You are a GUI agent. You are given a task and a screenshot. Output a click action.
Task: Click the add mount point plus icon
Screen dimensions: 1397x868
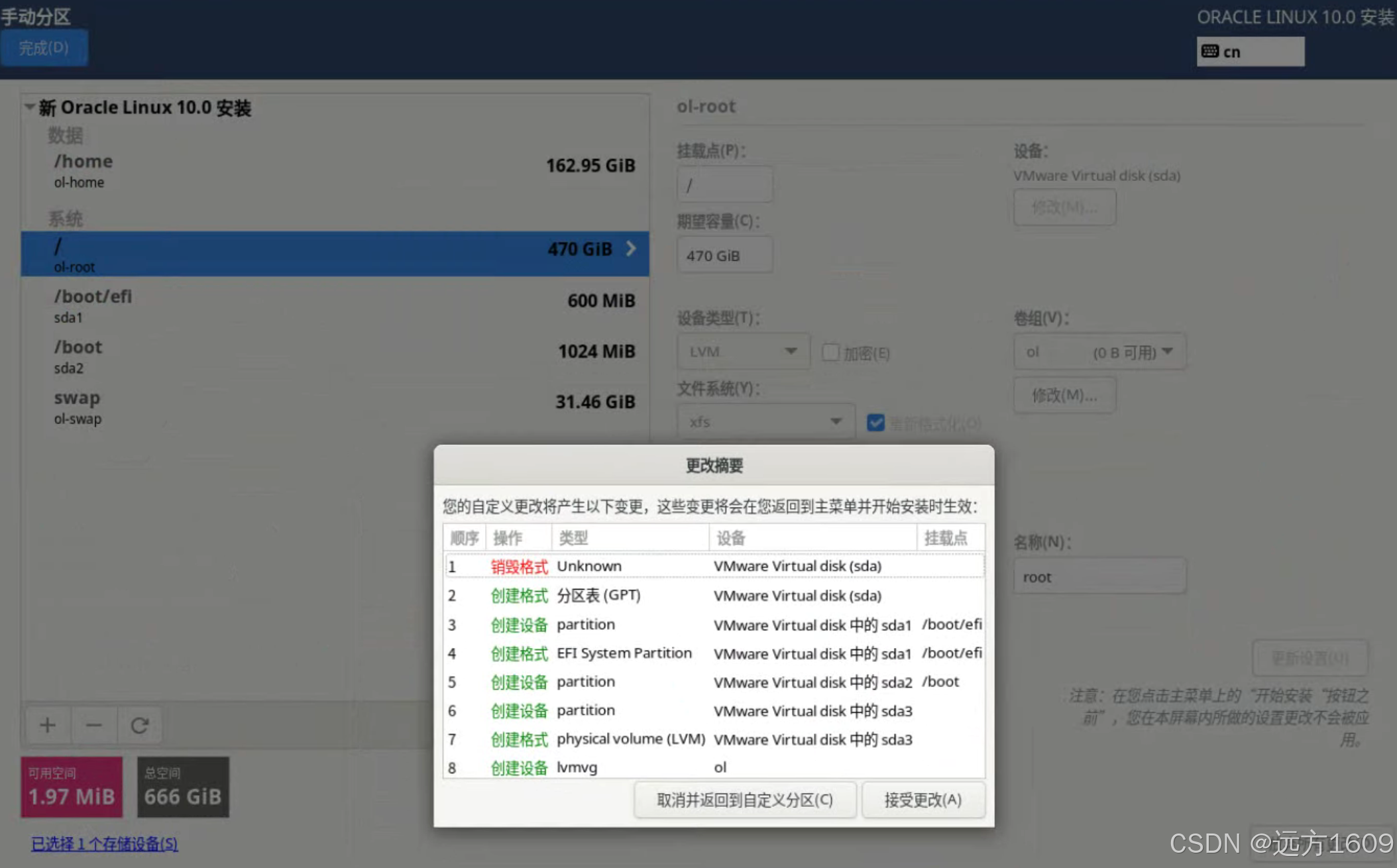coord(48,725)
